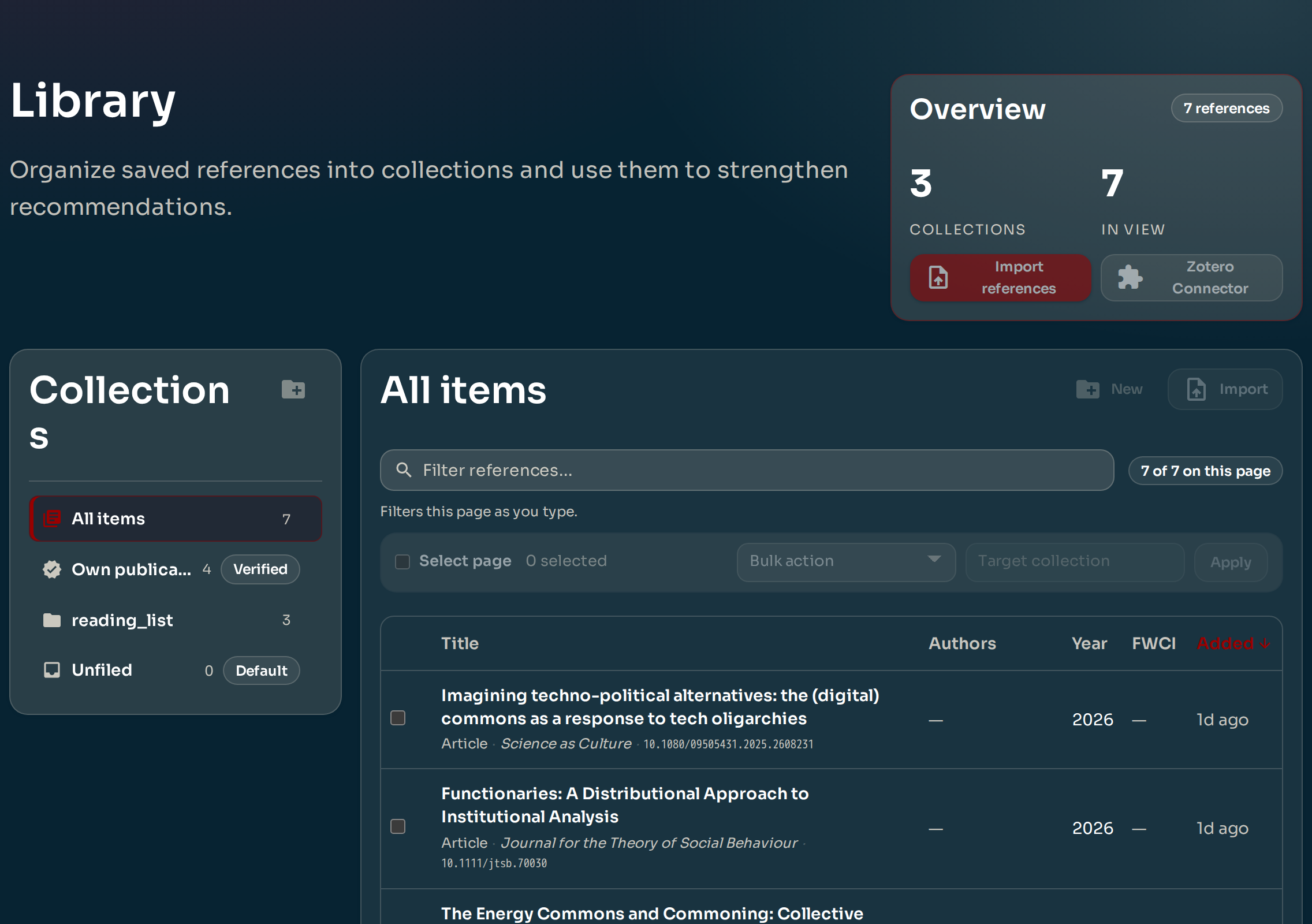The image size is (1312, 924).
Task: Sort the table by the Year column
Action: coord(1089,643)
